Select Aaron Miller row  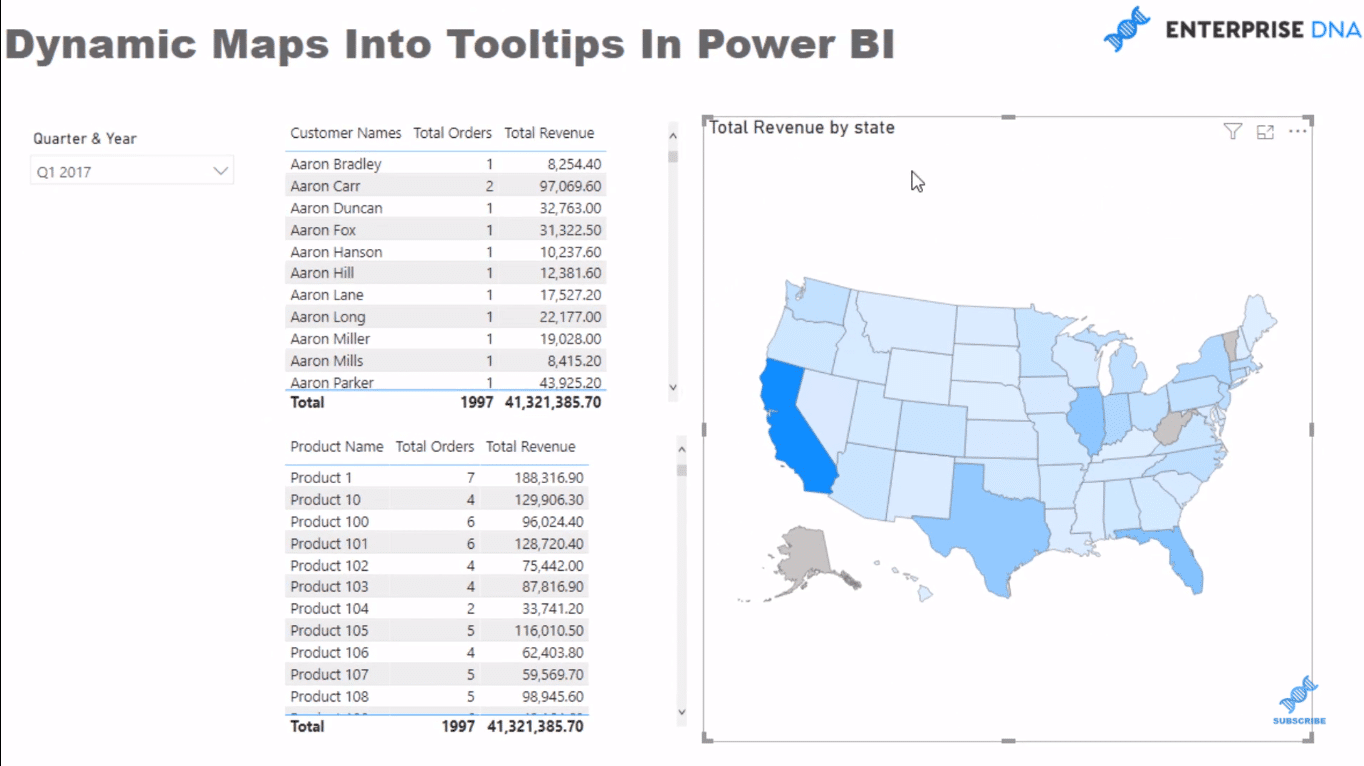(x=446, y=339)
